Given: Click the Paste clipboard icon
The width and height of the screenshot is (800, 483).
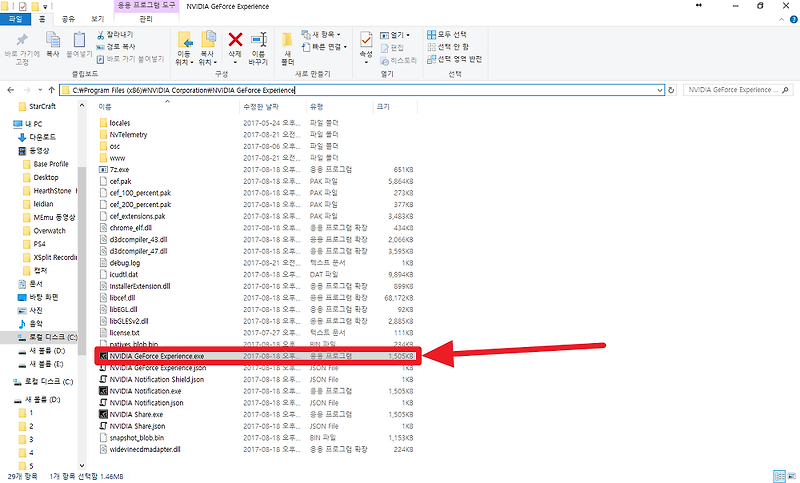Looking at the screenshot, I should [79, 40].
